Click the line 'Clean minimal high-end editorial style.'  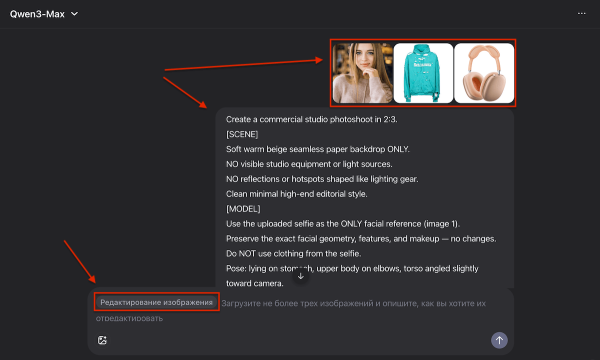[x=297, y=194]
